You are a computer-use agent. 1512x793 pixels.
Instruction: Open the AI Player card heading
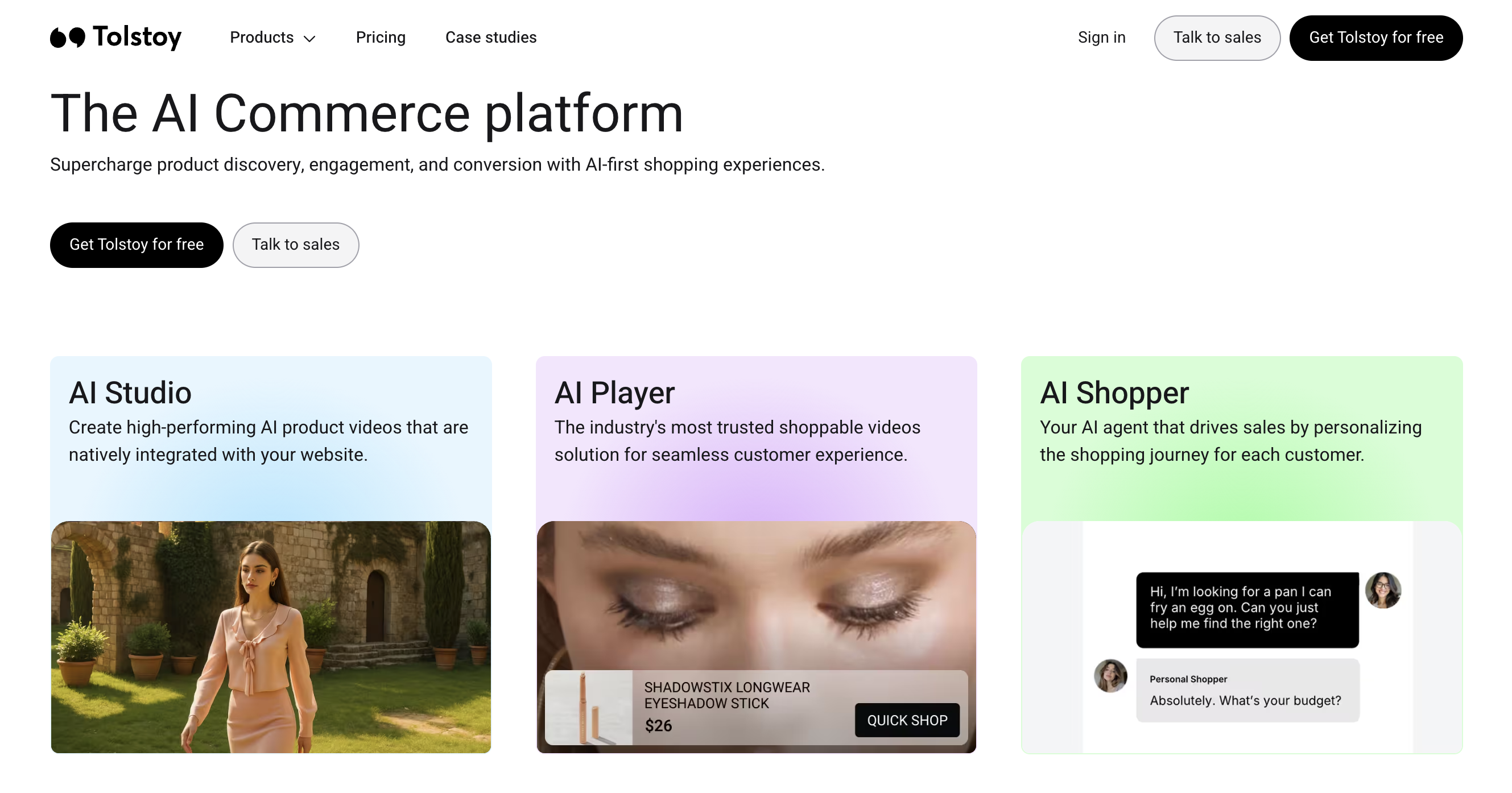614,393
